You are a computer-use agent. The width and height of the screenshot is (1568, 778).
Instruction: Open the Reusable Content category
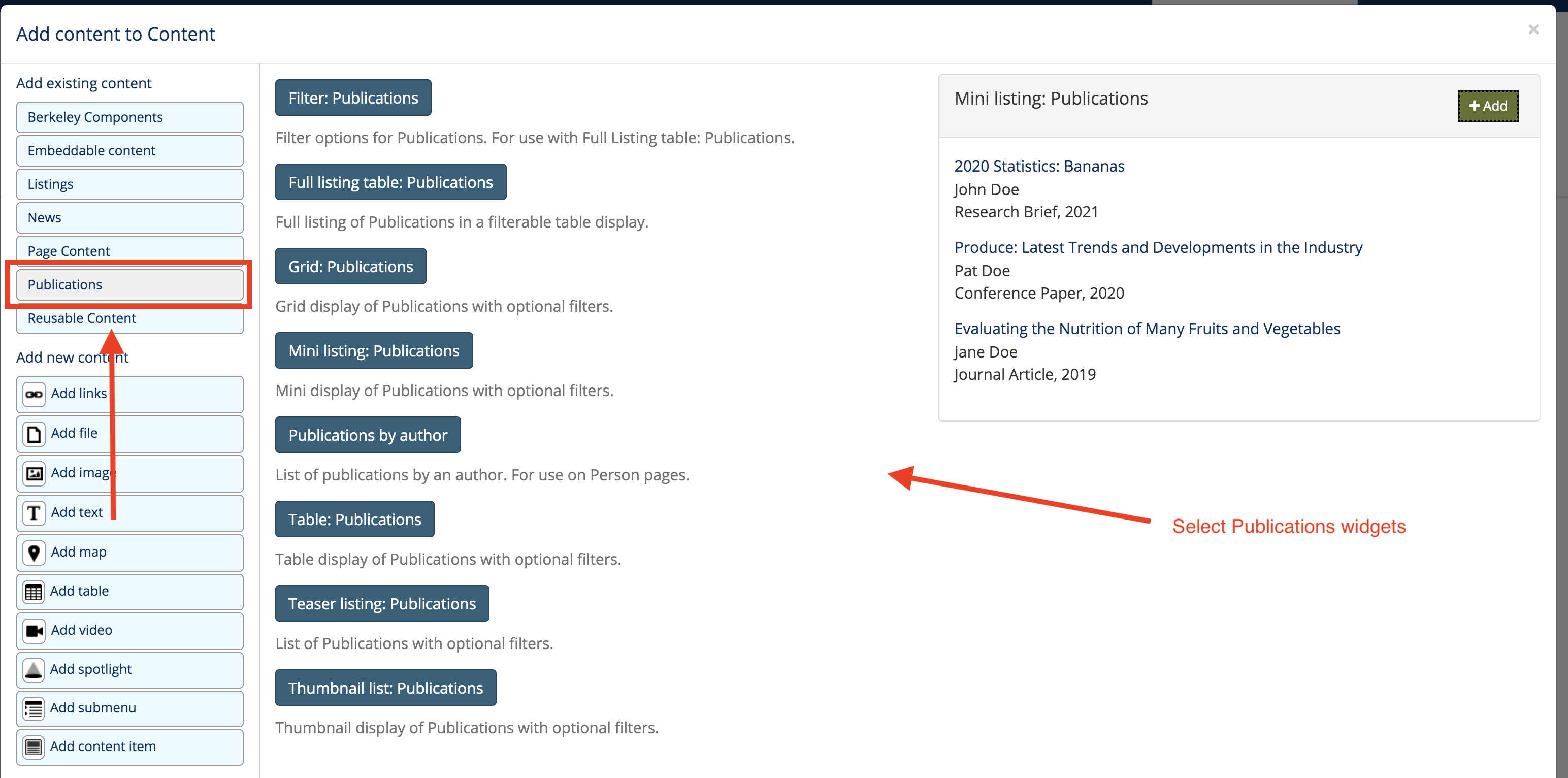pyautogui.click(x=129, y=318)
